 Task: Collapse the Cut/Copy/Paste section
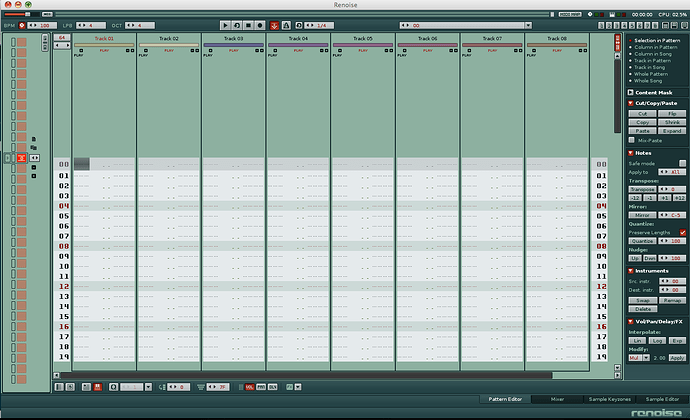(x=631, y=103)
